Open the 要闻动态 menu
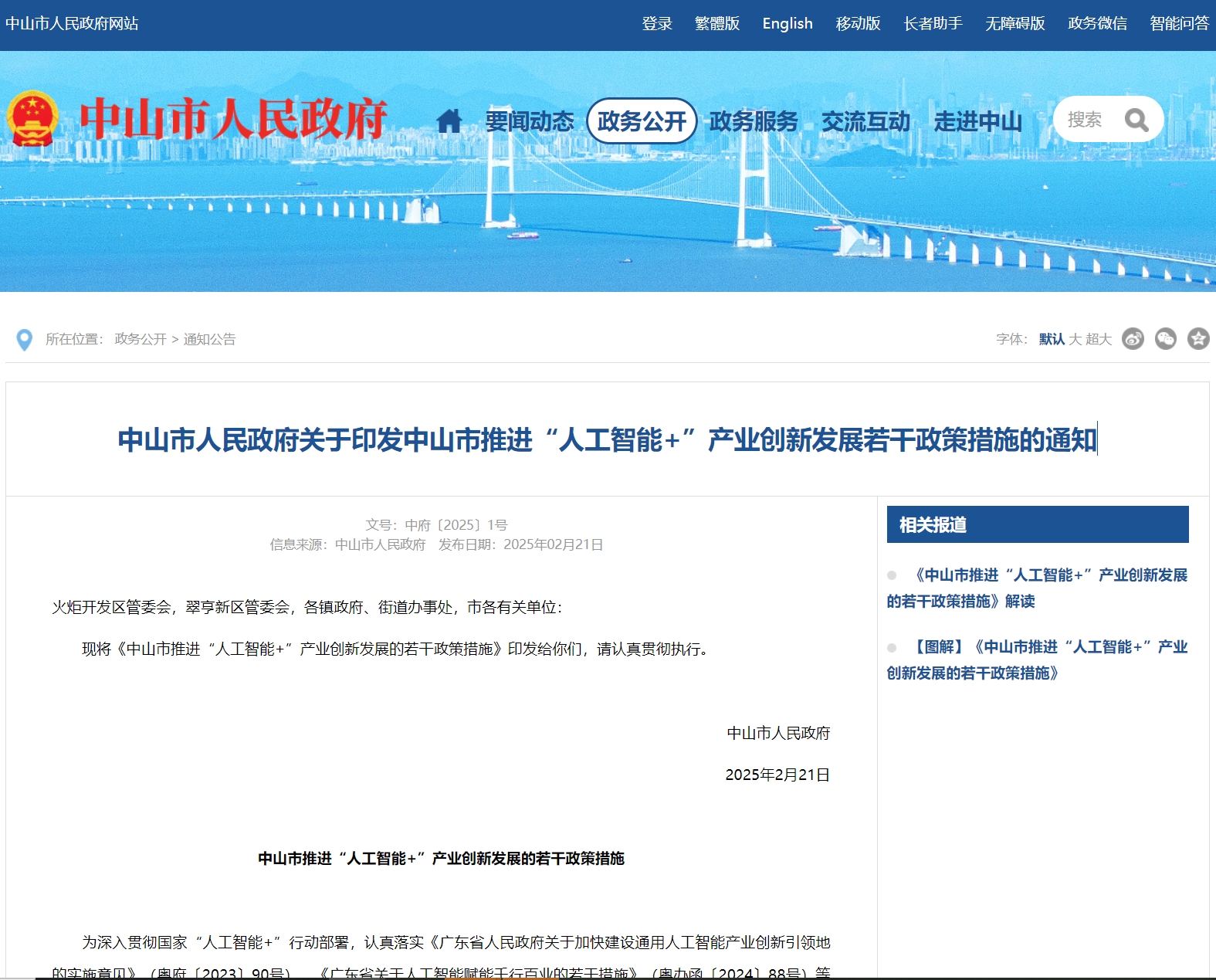The height and width of the screenshot is (980, 1216). (x=530, y=121)
